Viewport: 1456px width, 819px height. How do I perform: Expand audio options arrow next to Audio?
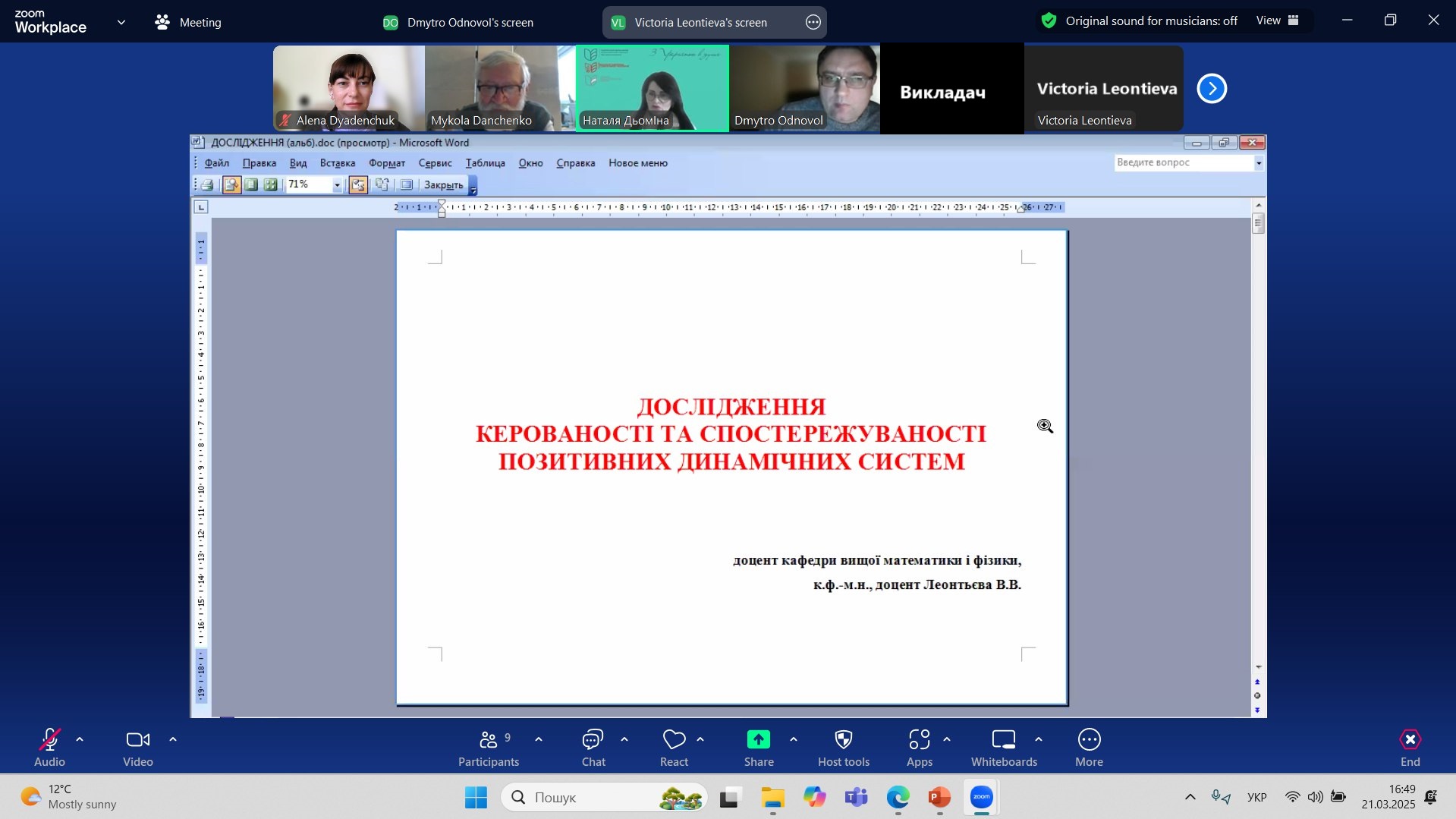point(80,739)
